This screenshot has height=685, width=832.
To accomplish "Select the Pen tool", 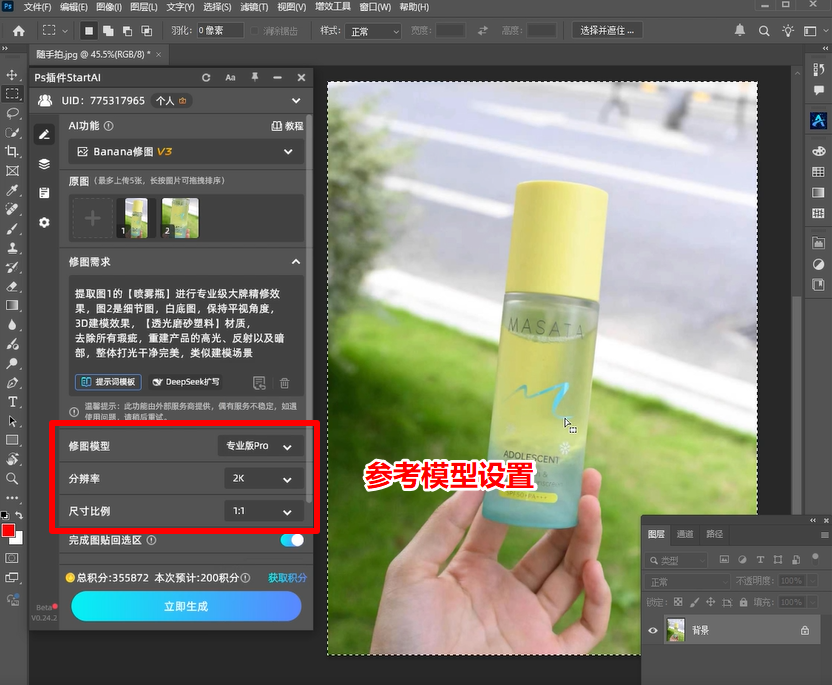I will [x=12, y=383].
